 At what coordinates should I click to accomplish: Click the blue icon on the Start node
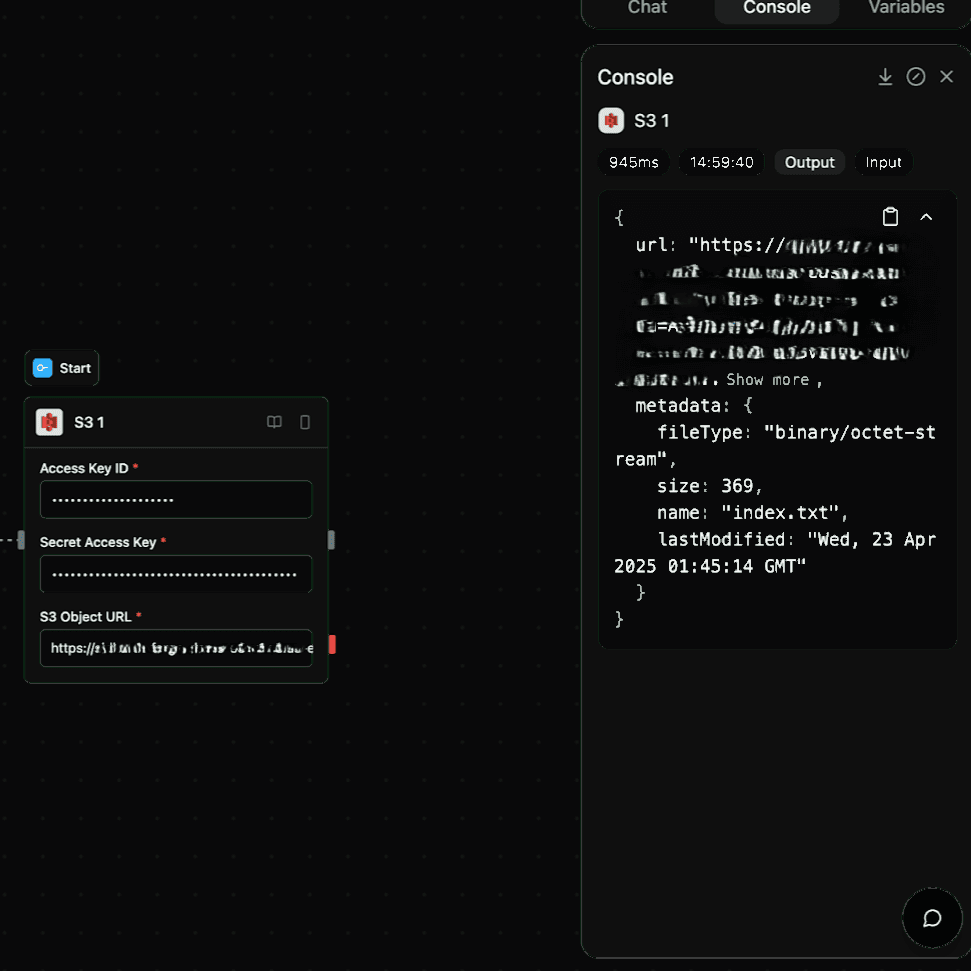click(x=43, y=368)
